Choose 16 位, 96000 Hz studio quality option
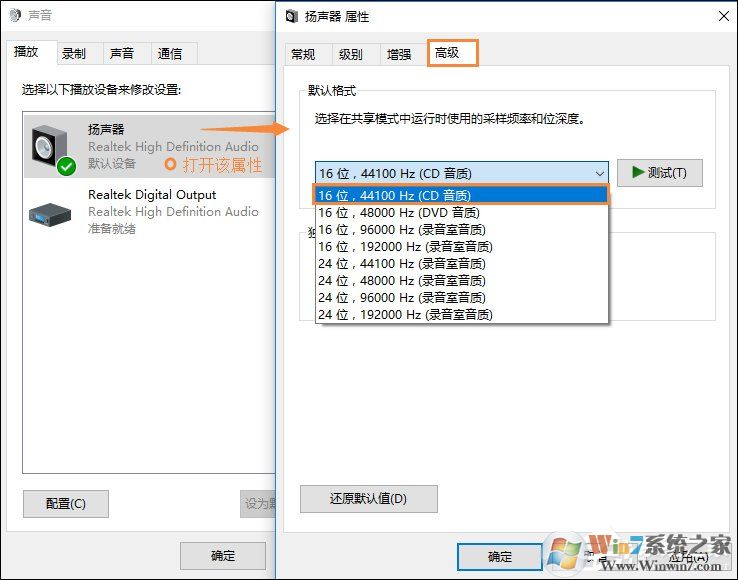 tap(461, 229)
